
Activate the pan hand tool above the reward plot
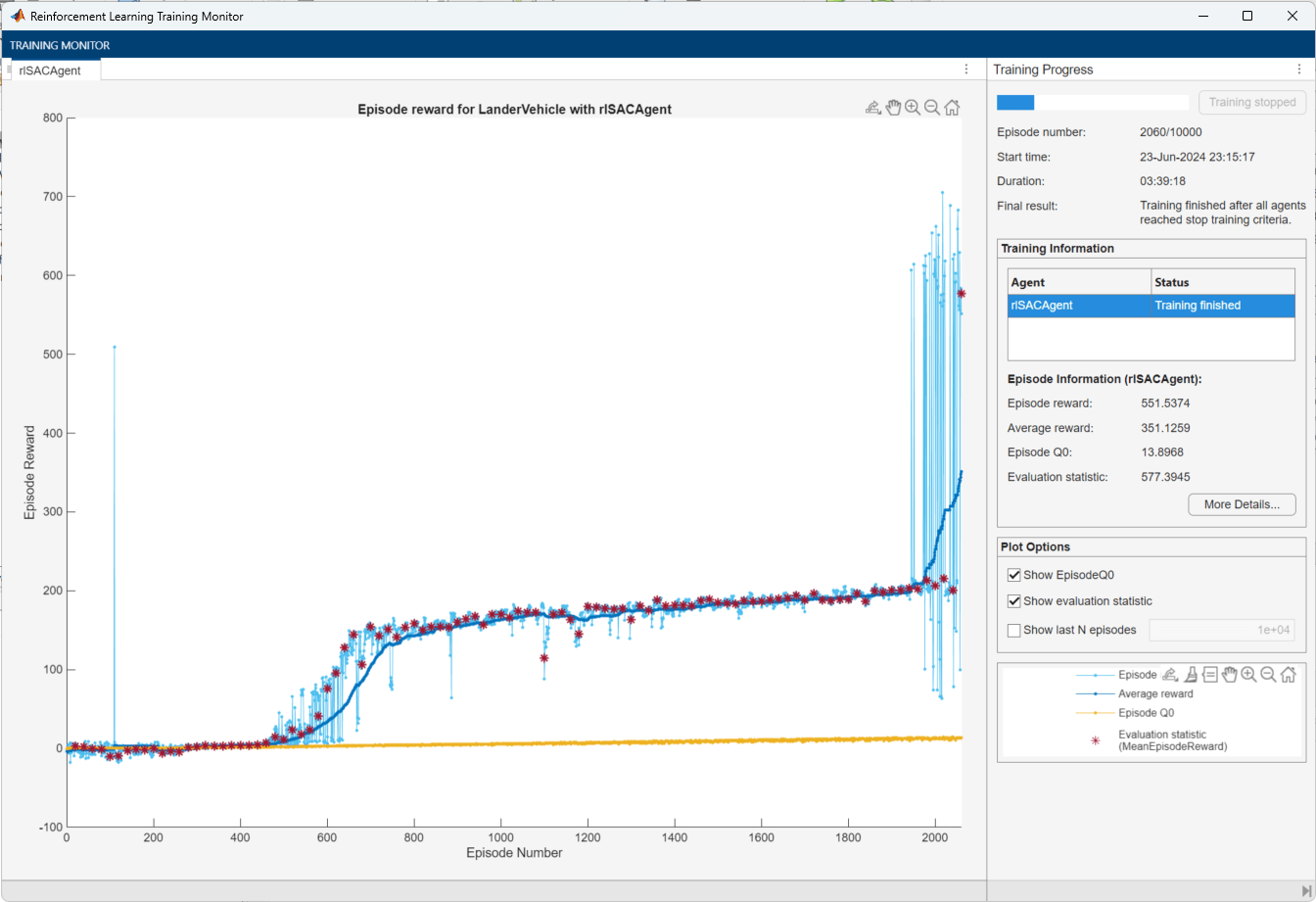pos(893,108)
